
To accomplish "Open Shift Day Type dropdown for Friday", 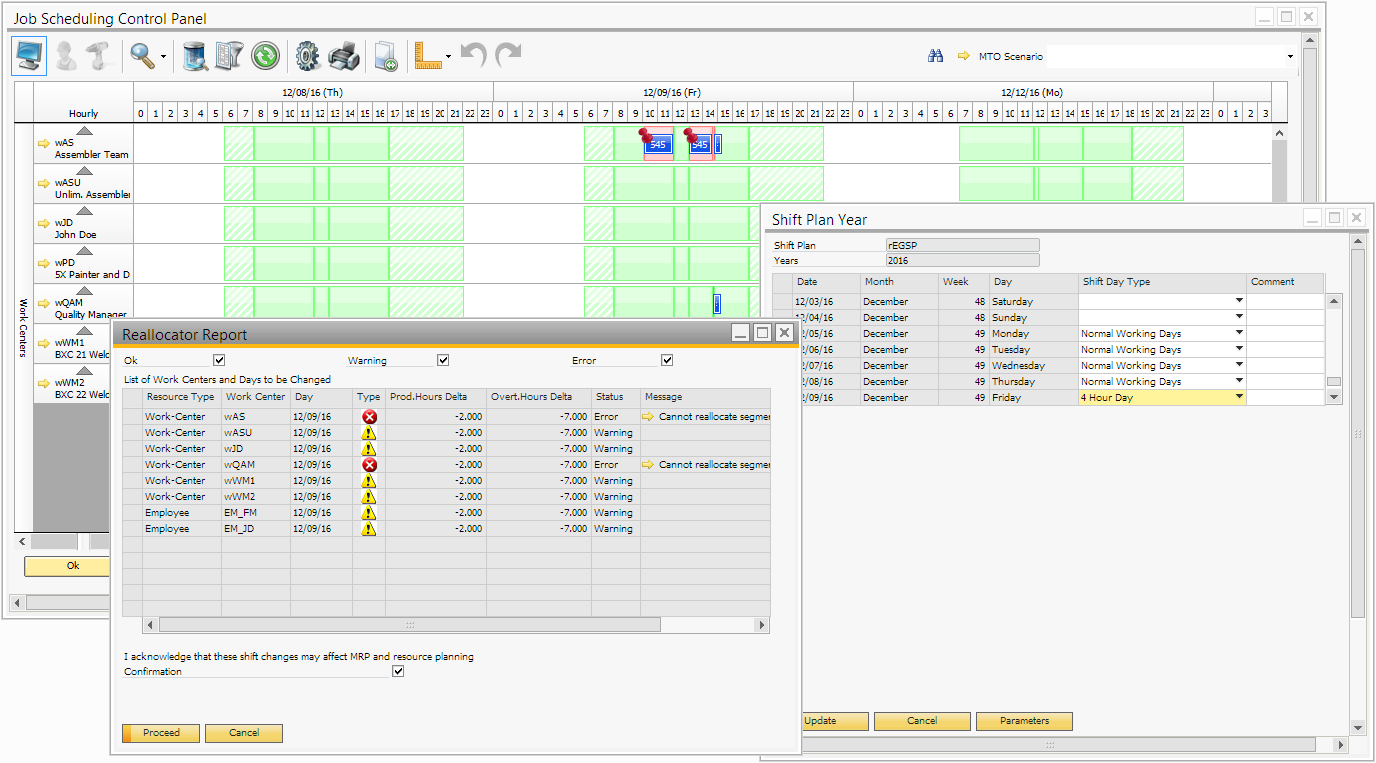I will click(1239, 397).
